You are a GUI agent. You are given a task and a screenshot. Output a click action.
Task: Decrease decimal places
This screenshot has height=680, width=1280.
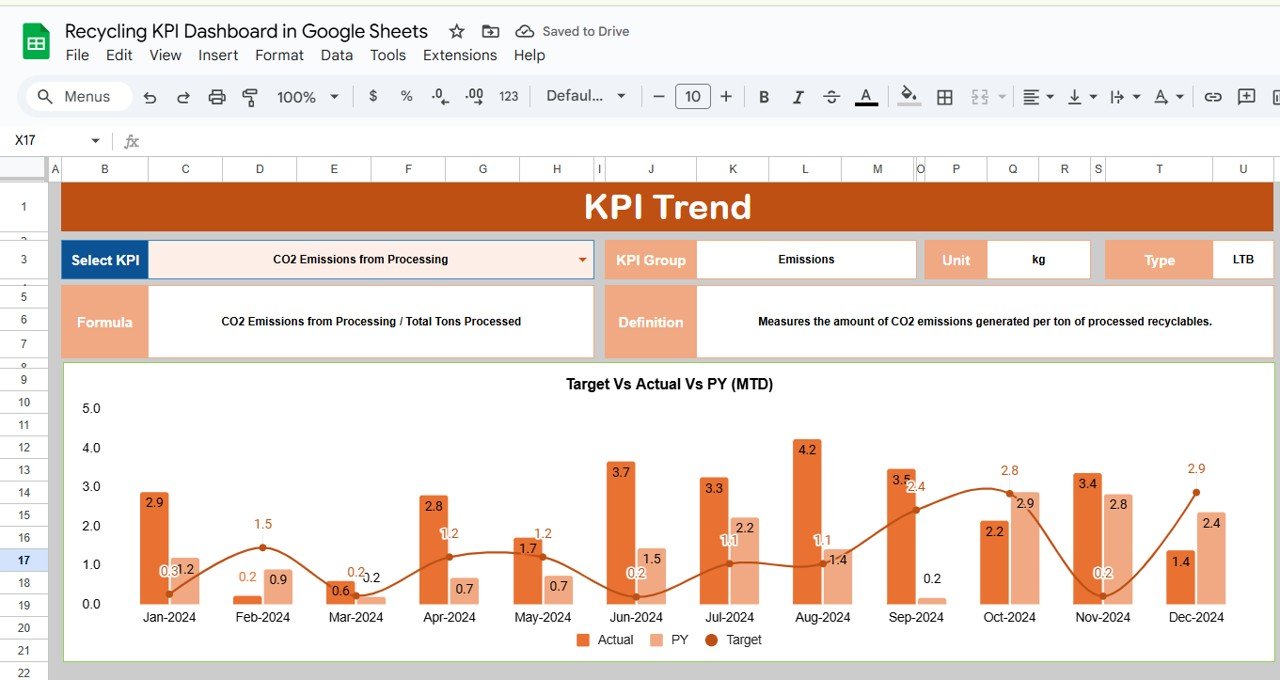click(439, 96)
